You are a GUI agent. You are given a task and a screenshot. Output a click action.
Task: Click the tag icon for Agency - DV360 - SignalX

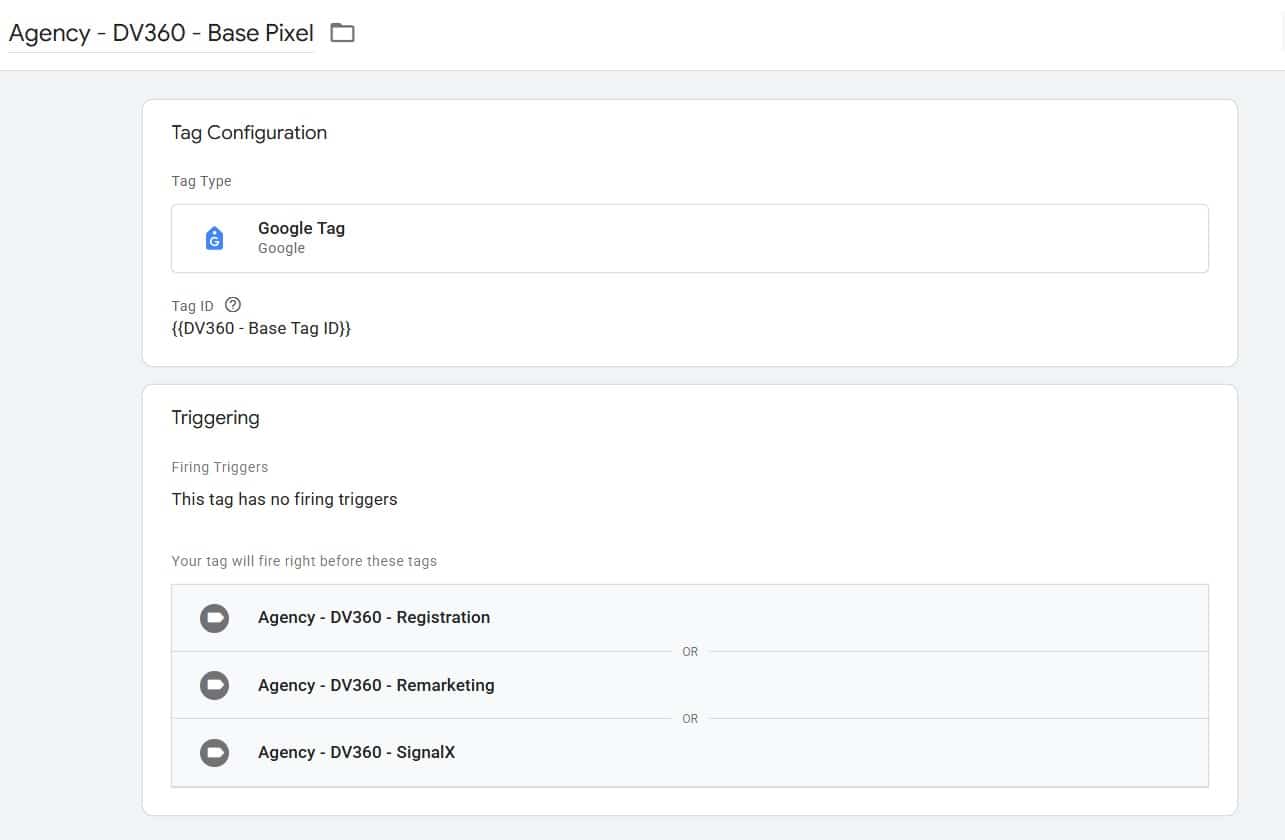point(214,752)
